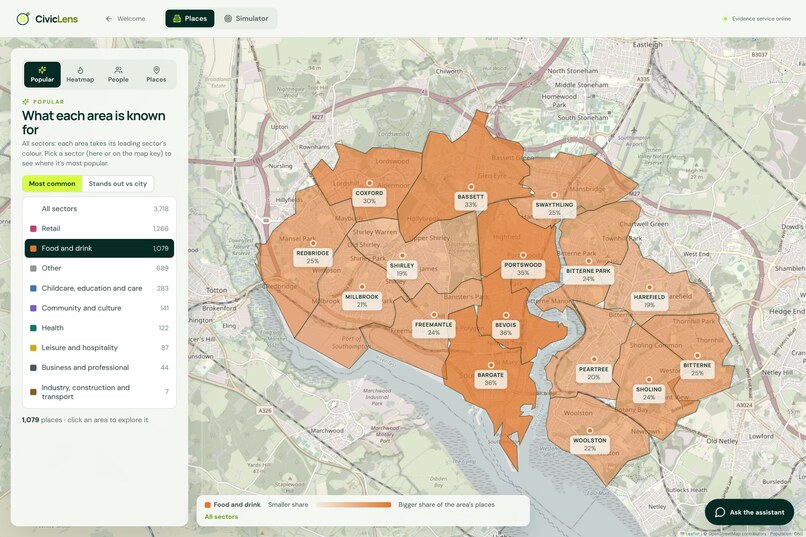Click the legend's orange gradient bar

click(354, 505)
